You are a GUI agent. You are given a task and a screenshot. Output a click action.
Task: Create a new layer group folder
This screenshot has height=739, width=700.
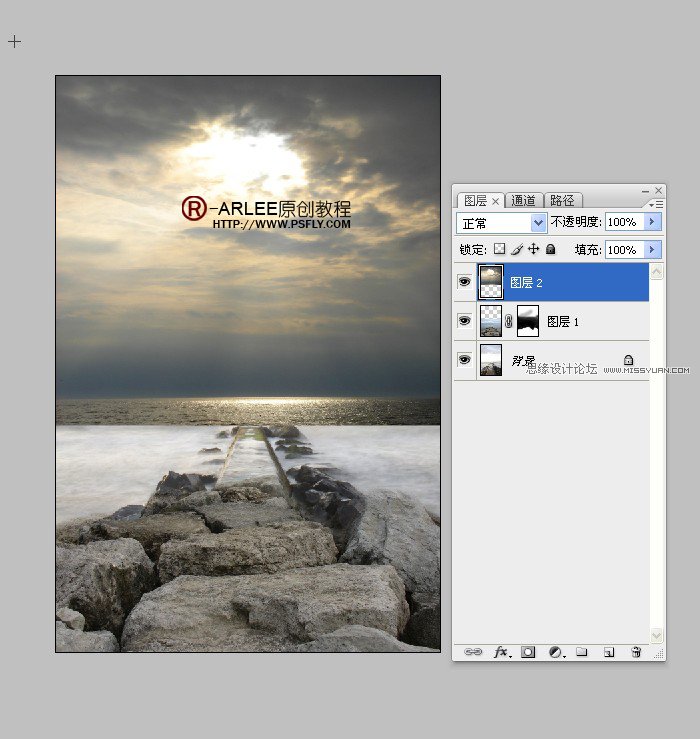click(582, 652)
